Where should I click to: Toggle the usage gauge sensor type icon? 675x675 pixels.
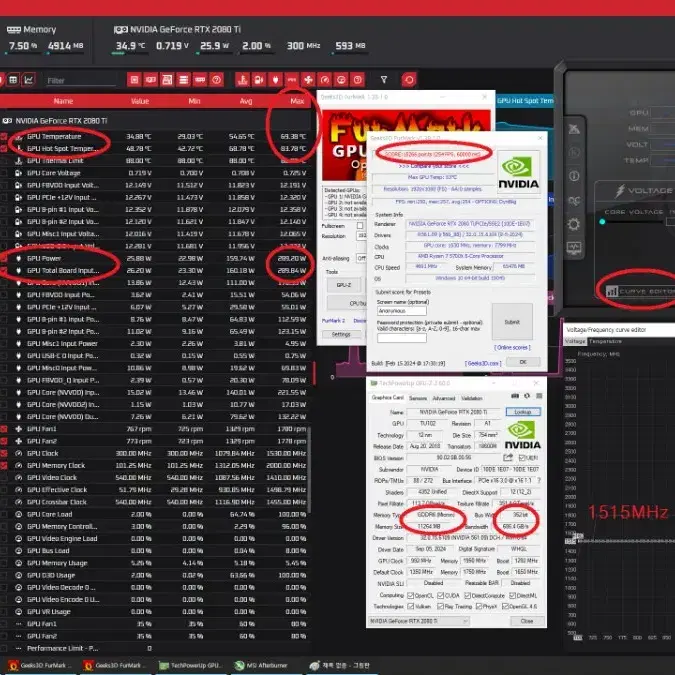coord(341,80)
